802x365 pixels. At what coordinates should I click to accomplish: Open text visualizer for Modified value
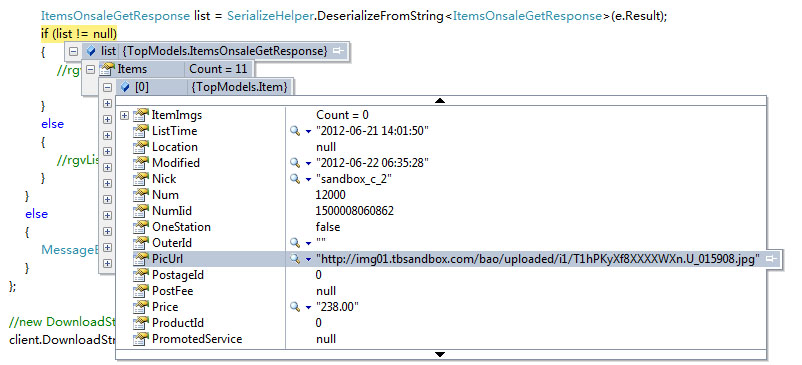click(x=295, y=163)
